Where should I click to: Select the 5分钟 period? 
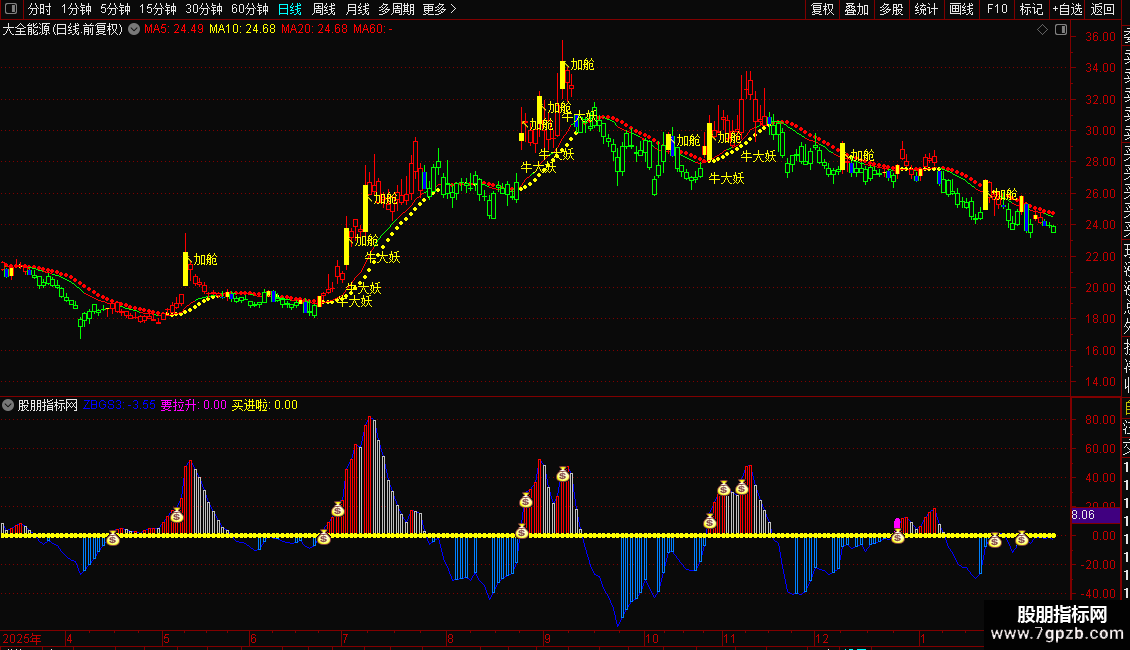pyautogui.click(x=115, y=9)
